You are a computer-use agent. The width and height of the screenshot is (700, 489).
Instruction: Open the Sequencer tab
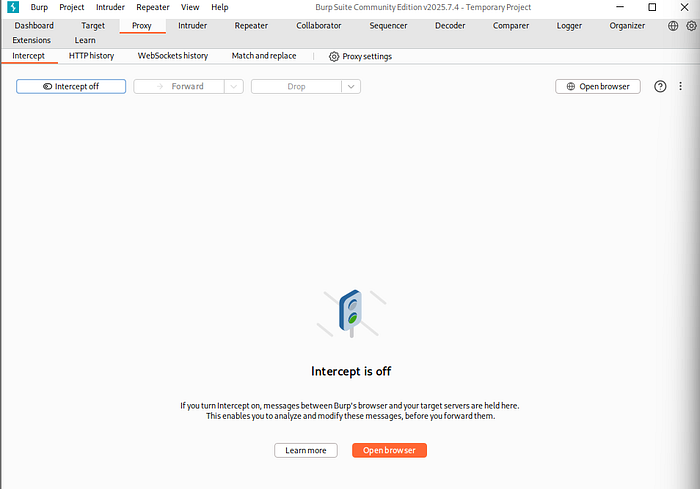pos(388,25)
